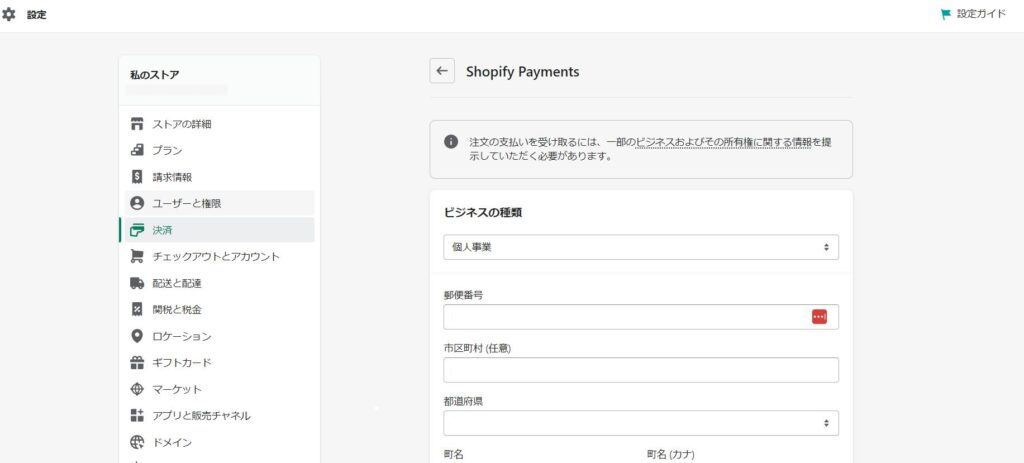Click the プラン icon in the sidebar
The height and width of the screenshot is (463, 1024).
pyautogui.click(x=136, y=150)
